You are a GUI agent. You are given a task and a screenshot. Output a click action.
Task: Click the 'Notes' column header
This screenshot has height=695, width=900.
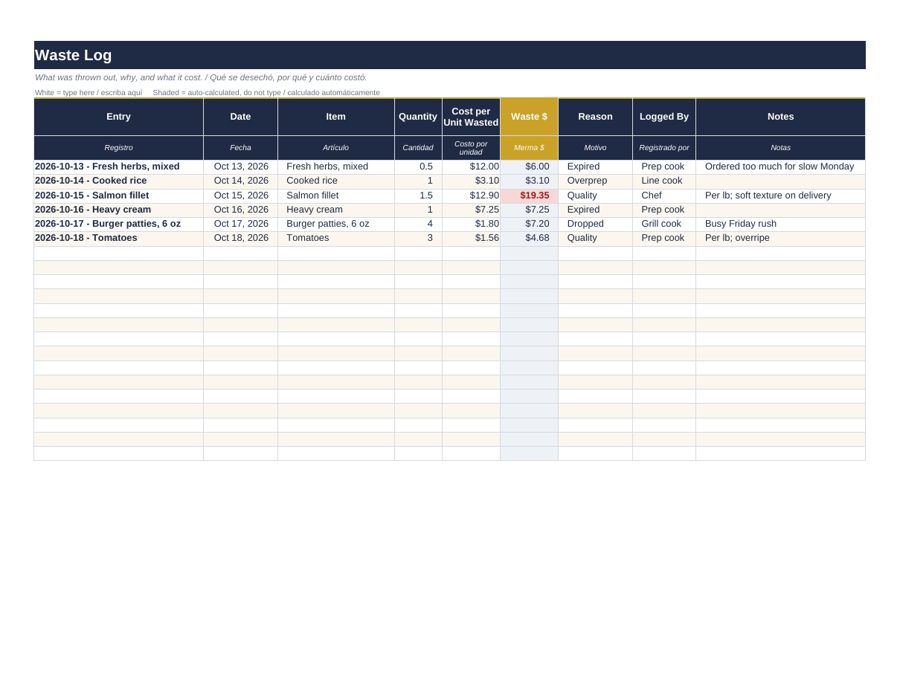[x=781, y=117]
